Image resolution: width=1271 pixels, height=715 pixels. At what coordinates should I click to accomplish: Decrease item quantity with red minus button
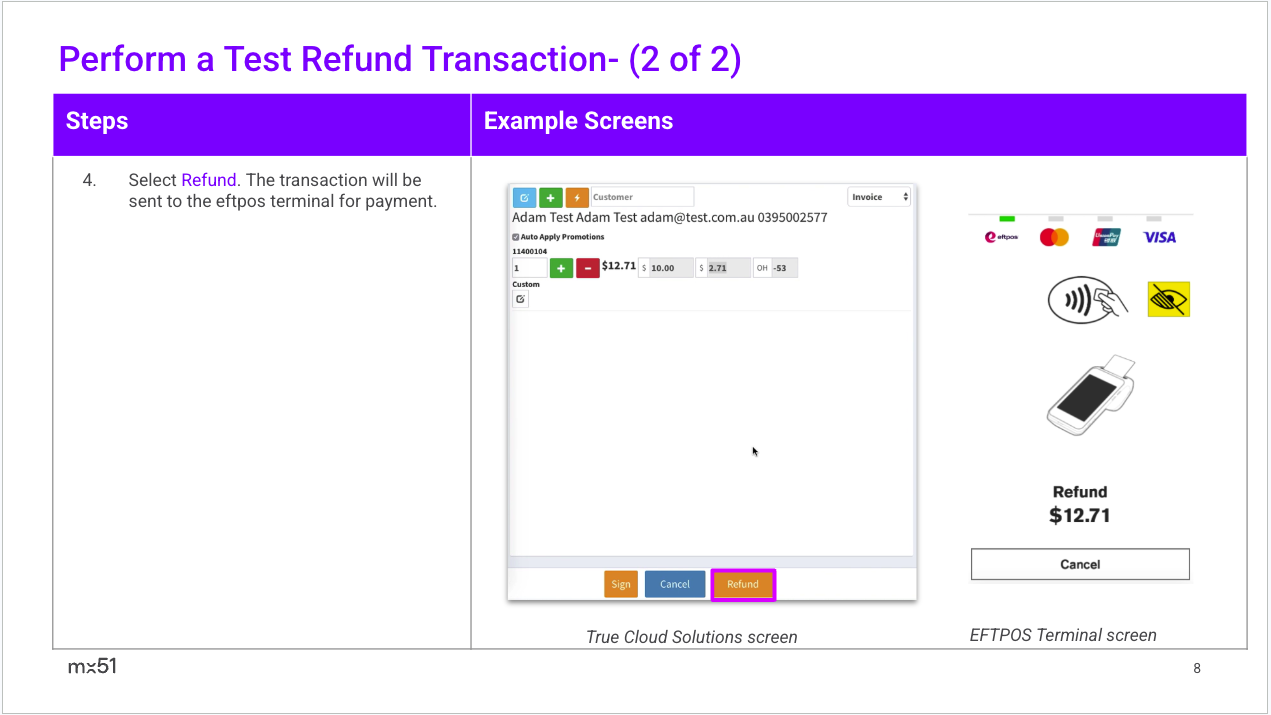point(588,268)
